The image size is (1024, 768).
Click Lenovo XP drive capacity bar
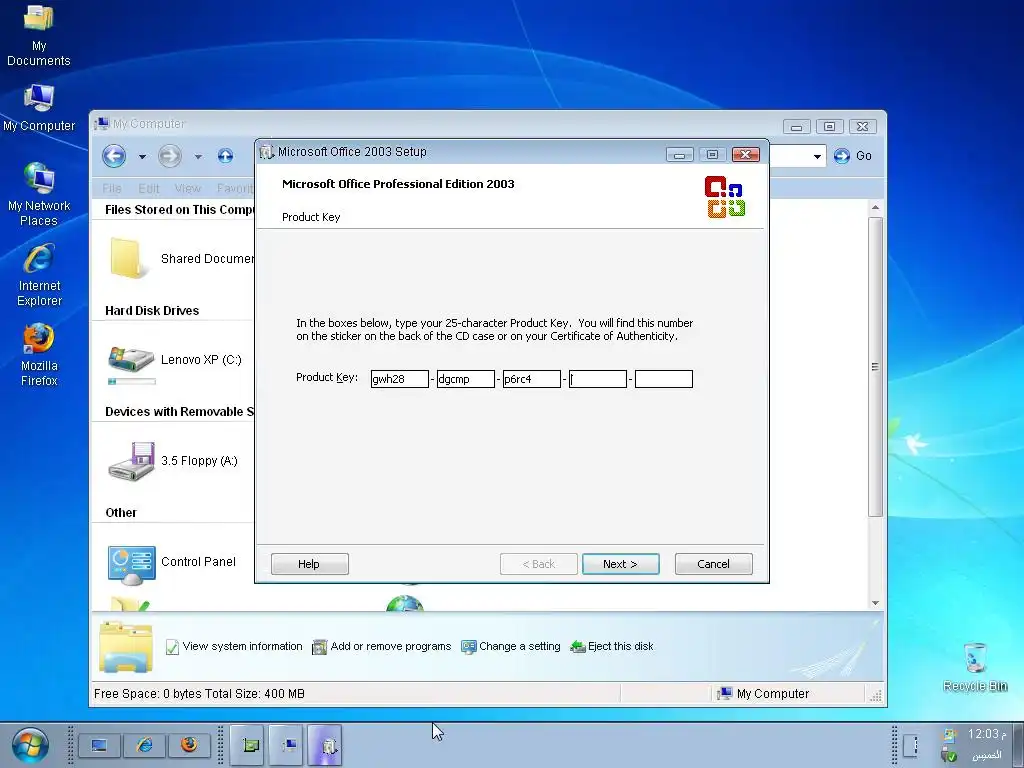click(132, 381)
